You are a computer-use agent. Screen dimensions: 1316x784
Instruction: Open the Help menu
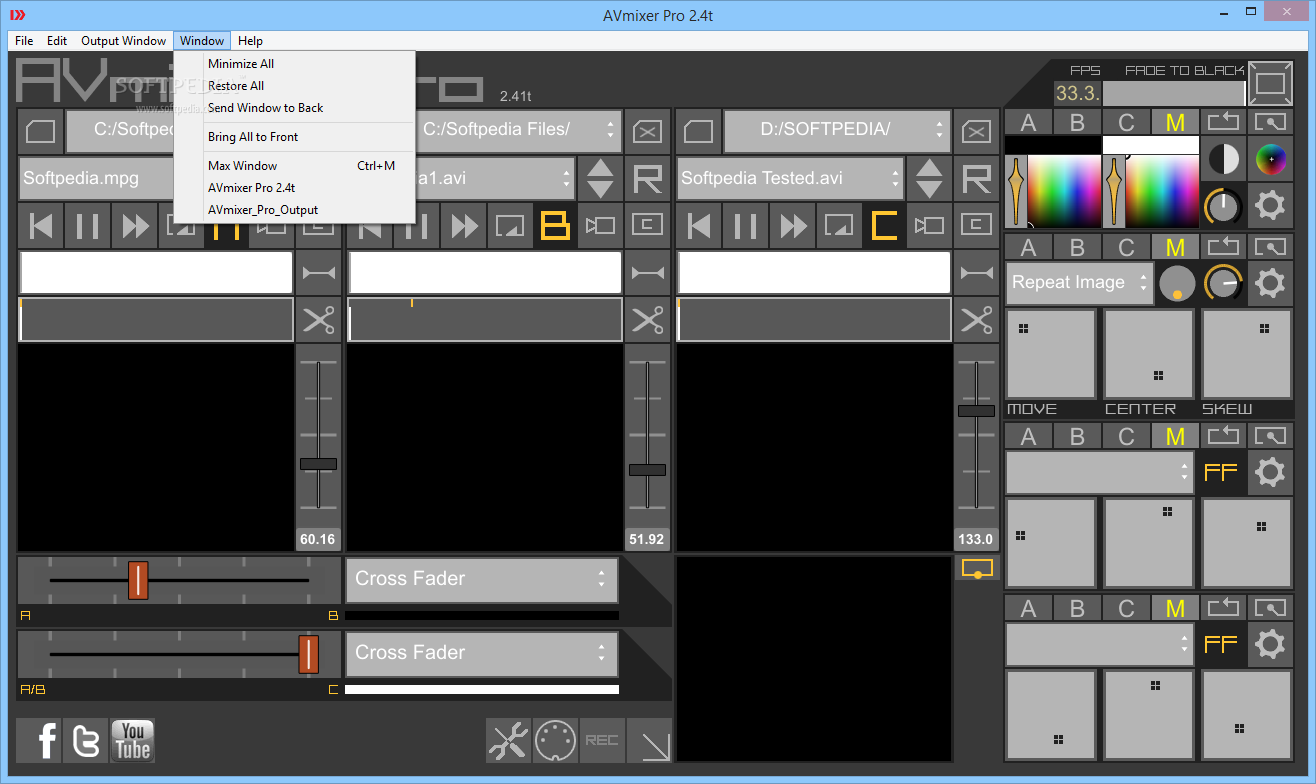coord(250,41)
